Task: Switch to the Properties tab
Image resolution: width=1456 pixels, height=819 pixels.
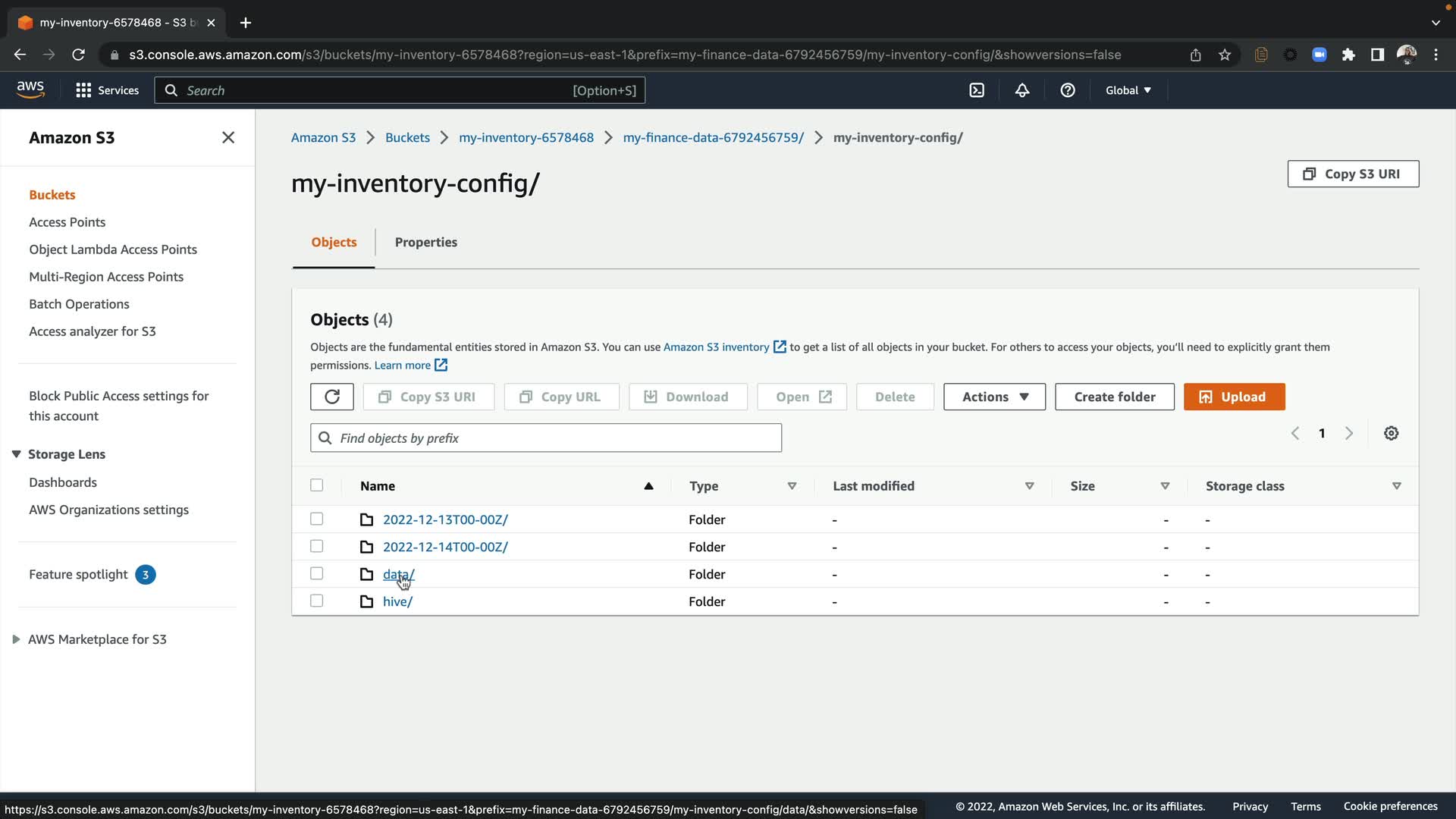Action: click(x=425, y=242)
